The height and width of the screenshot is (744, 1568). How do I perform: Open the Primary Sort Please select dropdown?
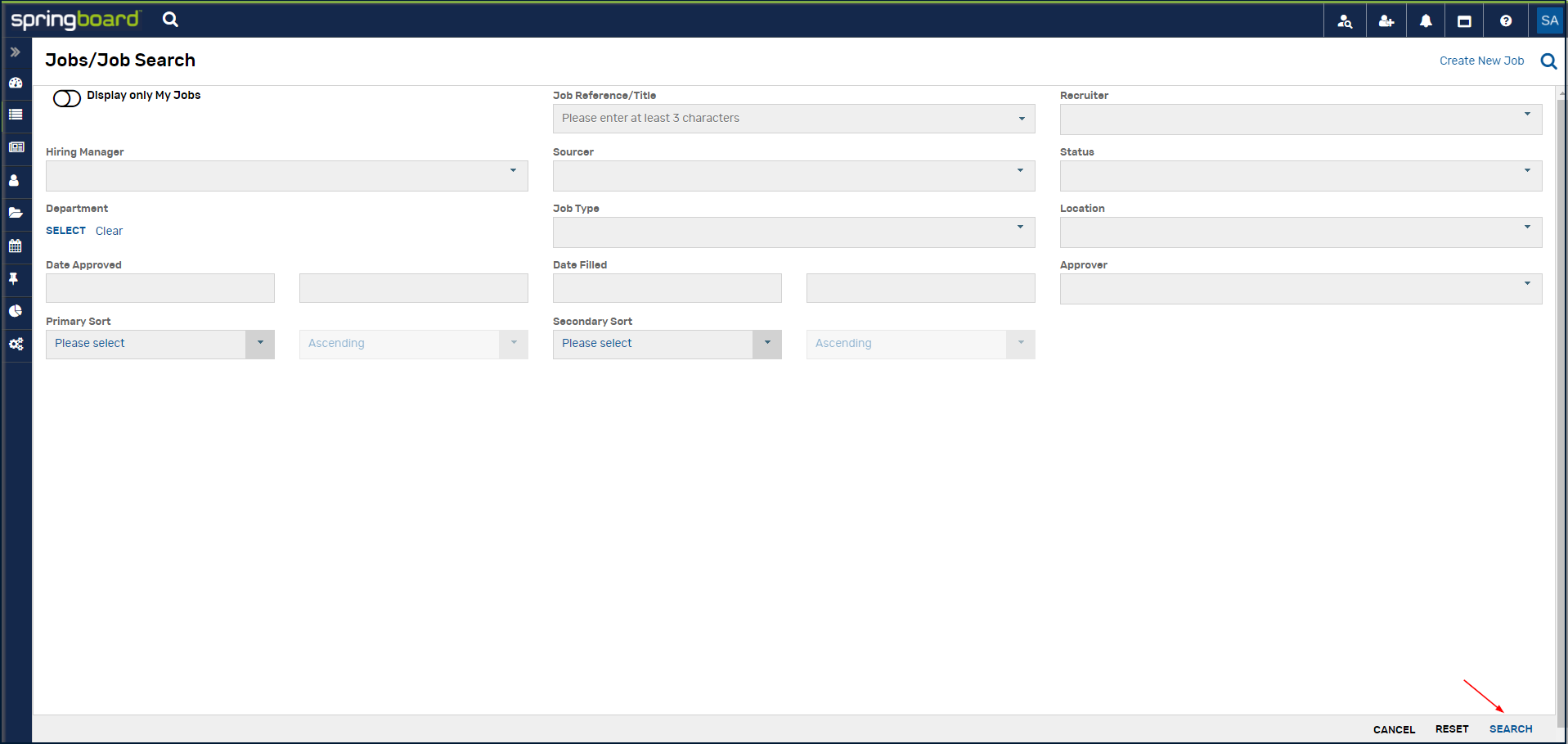click(x=159, y=344)
